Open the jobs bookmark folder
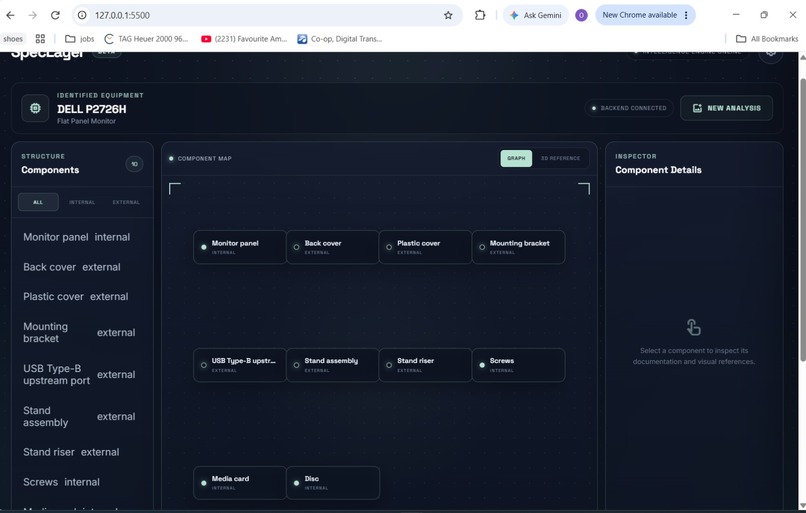 [80, 39]
